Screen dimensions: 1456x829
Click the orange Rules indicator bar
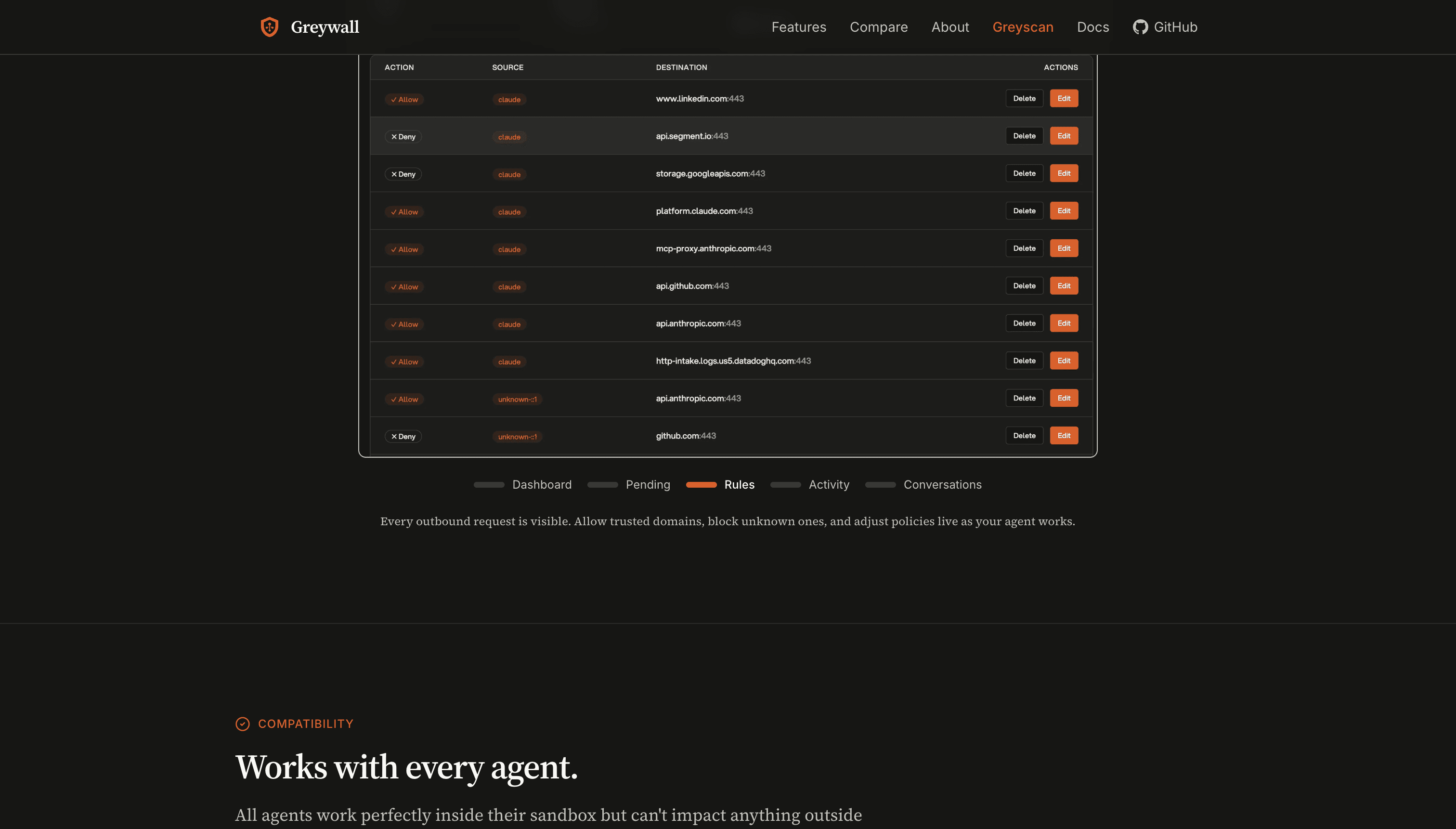point(702,484)
